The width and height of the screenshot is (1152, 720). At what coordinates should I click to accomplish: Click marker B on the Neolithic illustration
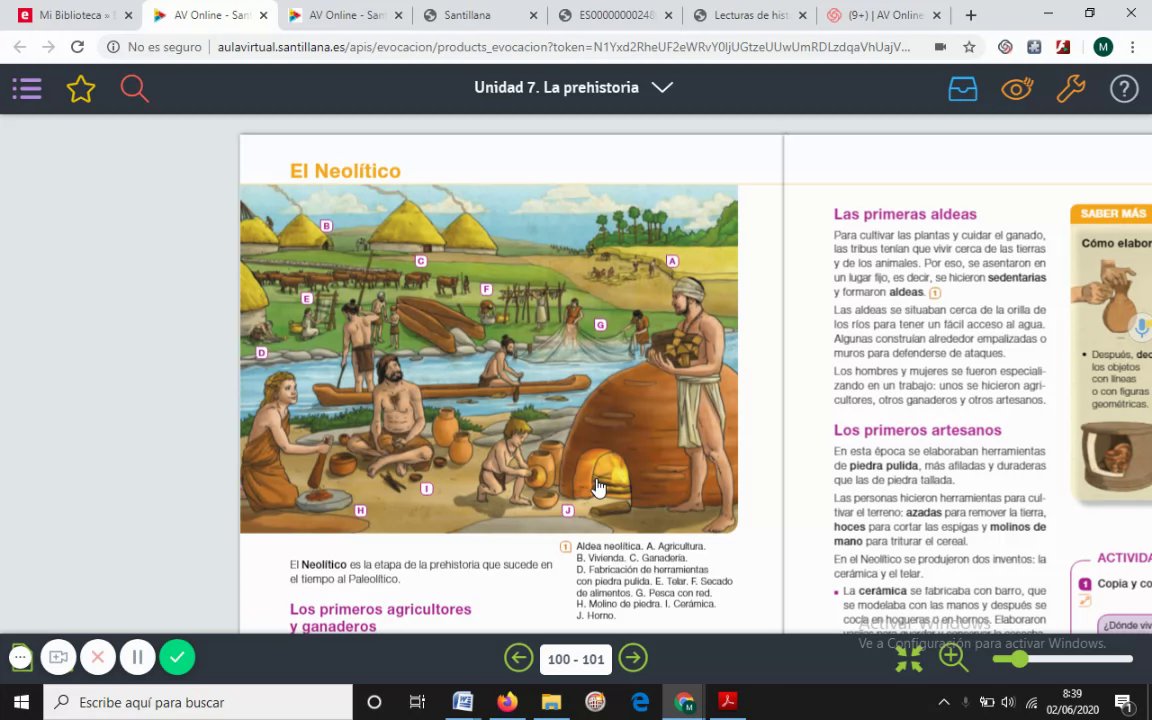coord(327,226)
